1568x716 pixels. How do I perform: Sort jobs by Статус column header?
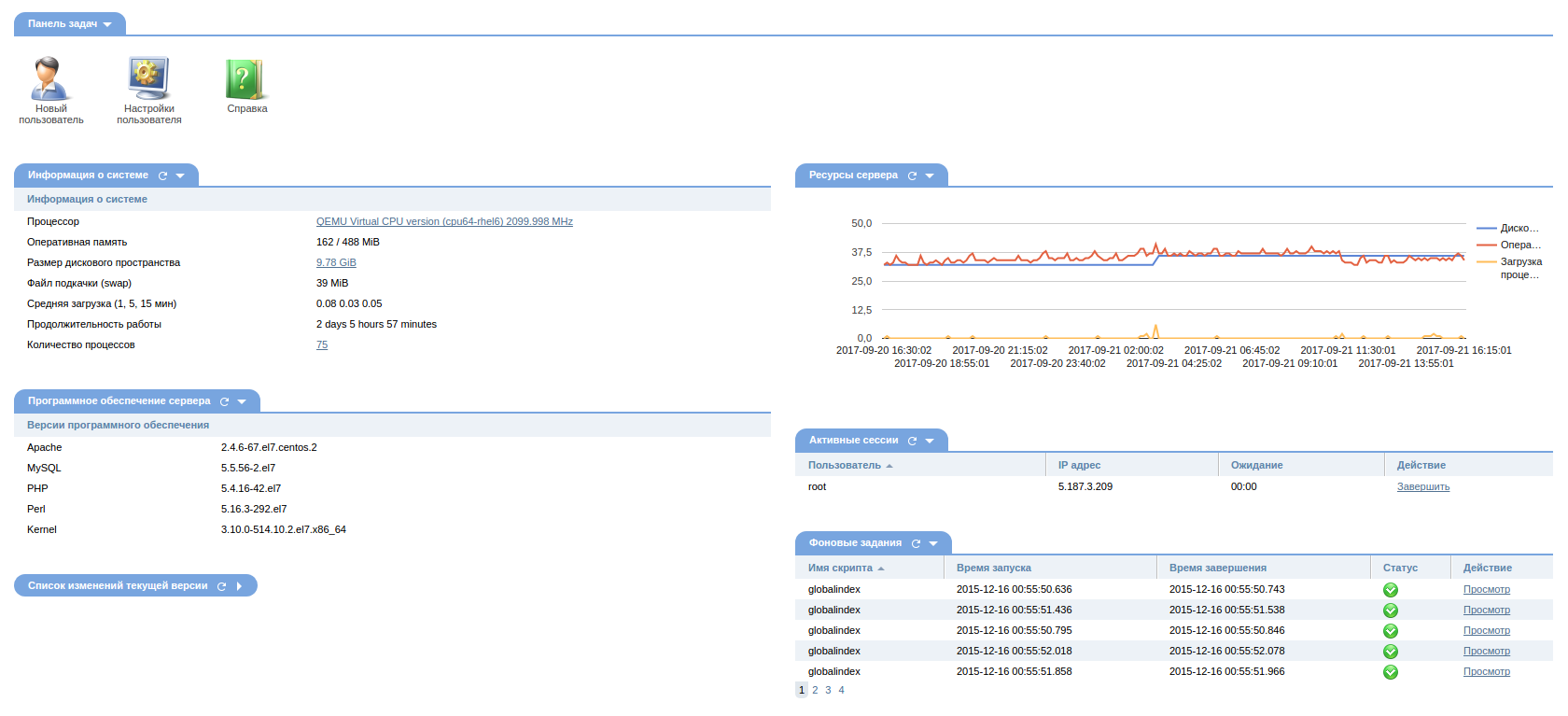point(1400,568)
